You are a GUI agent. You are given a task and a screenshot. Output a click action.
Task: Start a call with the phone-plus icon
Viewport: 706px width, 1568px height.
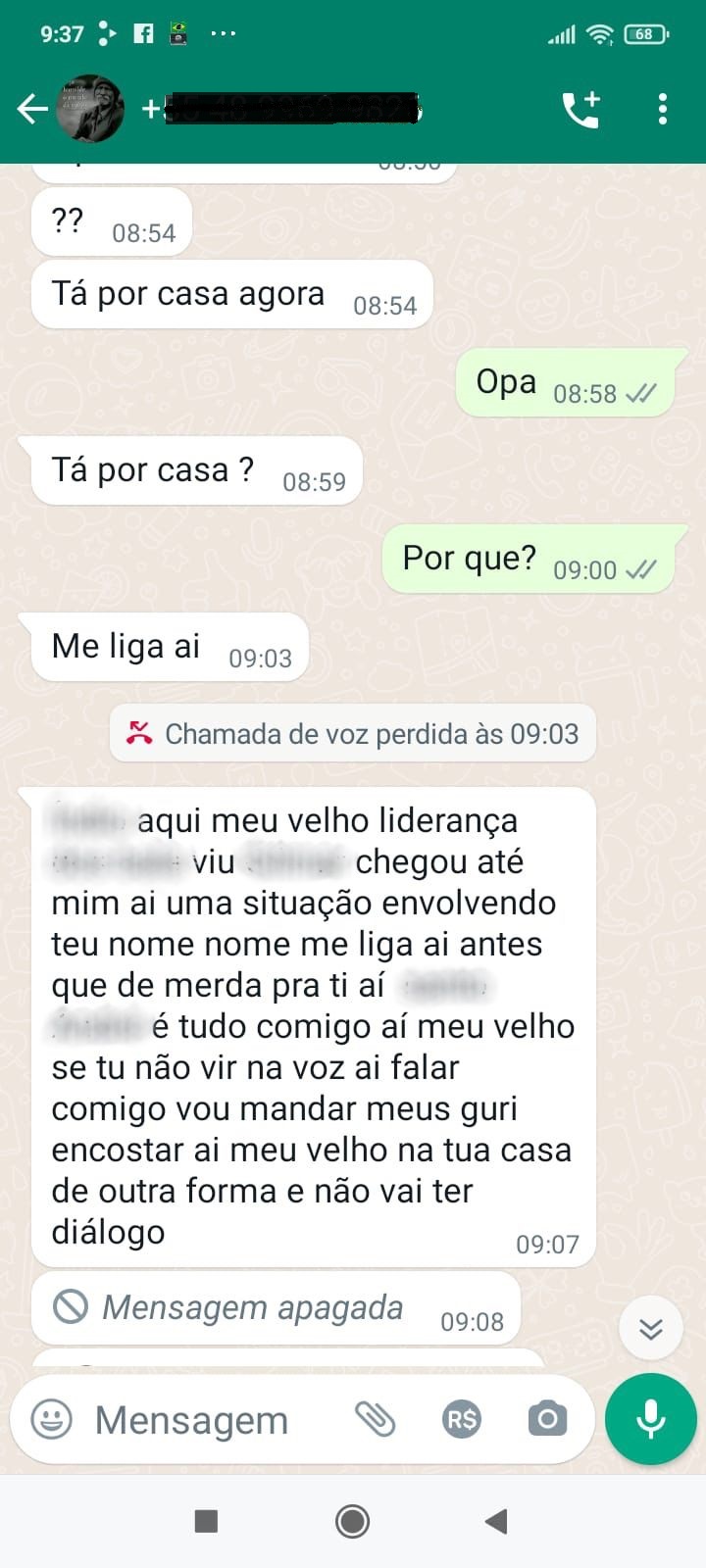[x=581, y=109]
